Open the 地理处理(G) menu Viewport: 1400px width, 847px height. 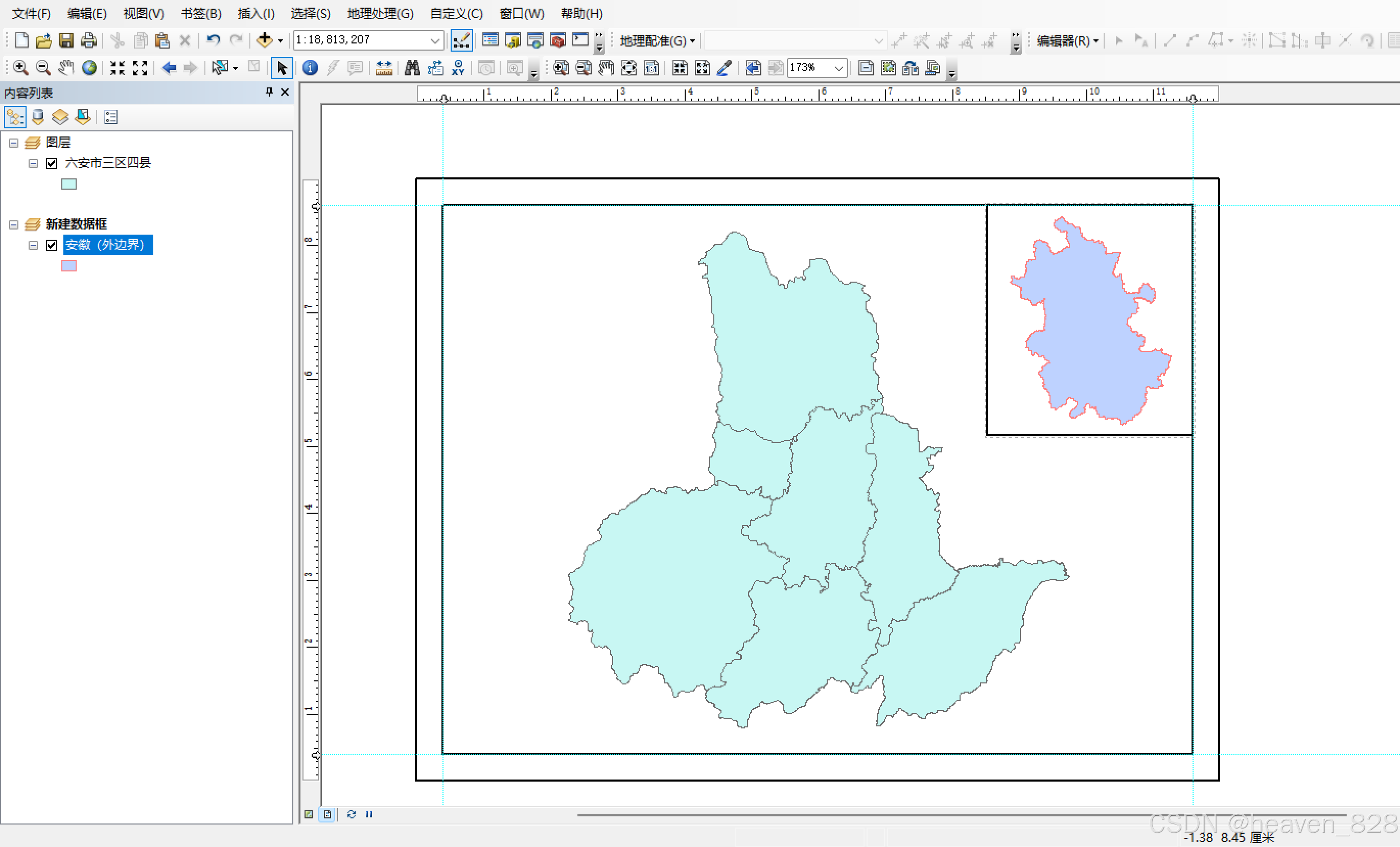coord(380,13)
